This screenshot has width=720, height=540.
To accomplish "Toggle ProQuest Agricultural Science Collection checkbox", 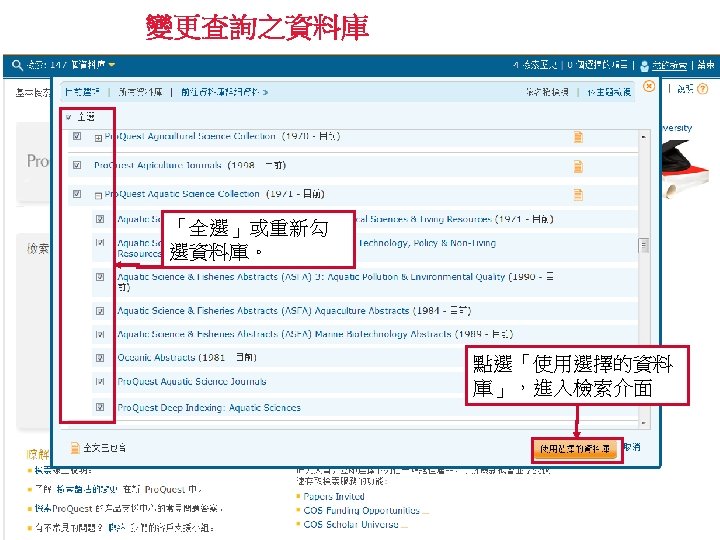I will click(77, 136).
